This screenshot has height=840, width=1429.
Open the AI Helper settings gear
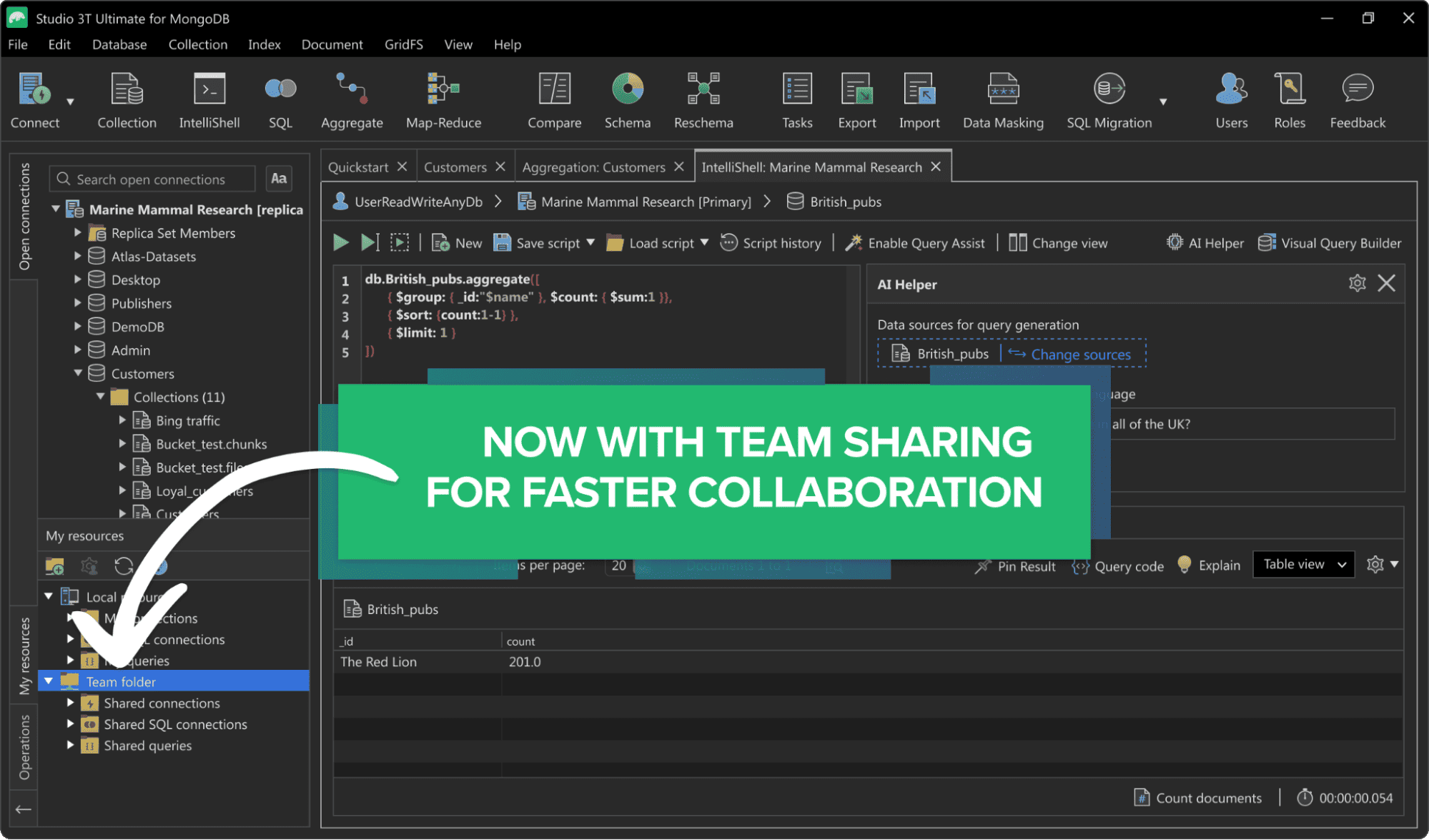1357,283
